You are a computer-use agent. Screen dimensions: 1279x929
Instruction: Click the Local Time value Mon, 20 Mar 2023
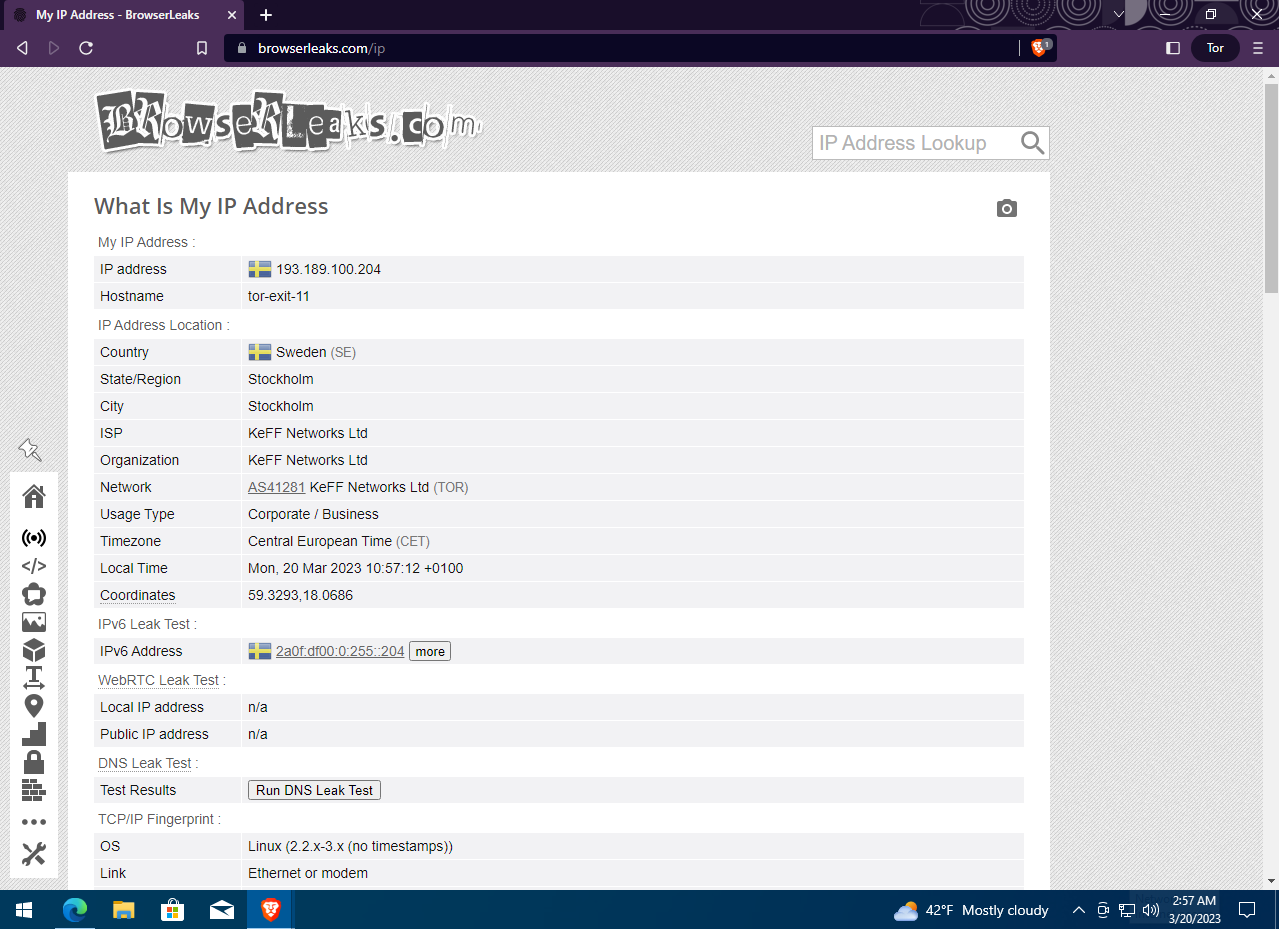click(355, 568)
